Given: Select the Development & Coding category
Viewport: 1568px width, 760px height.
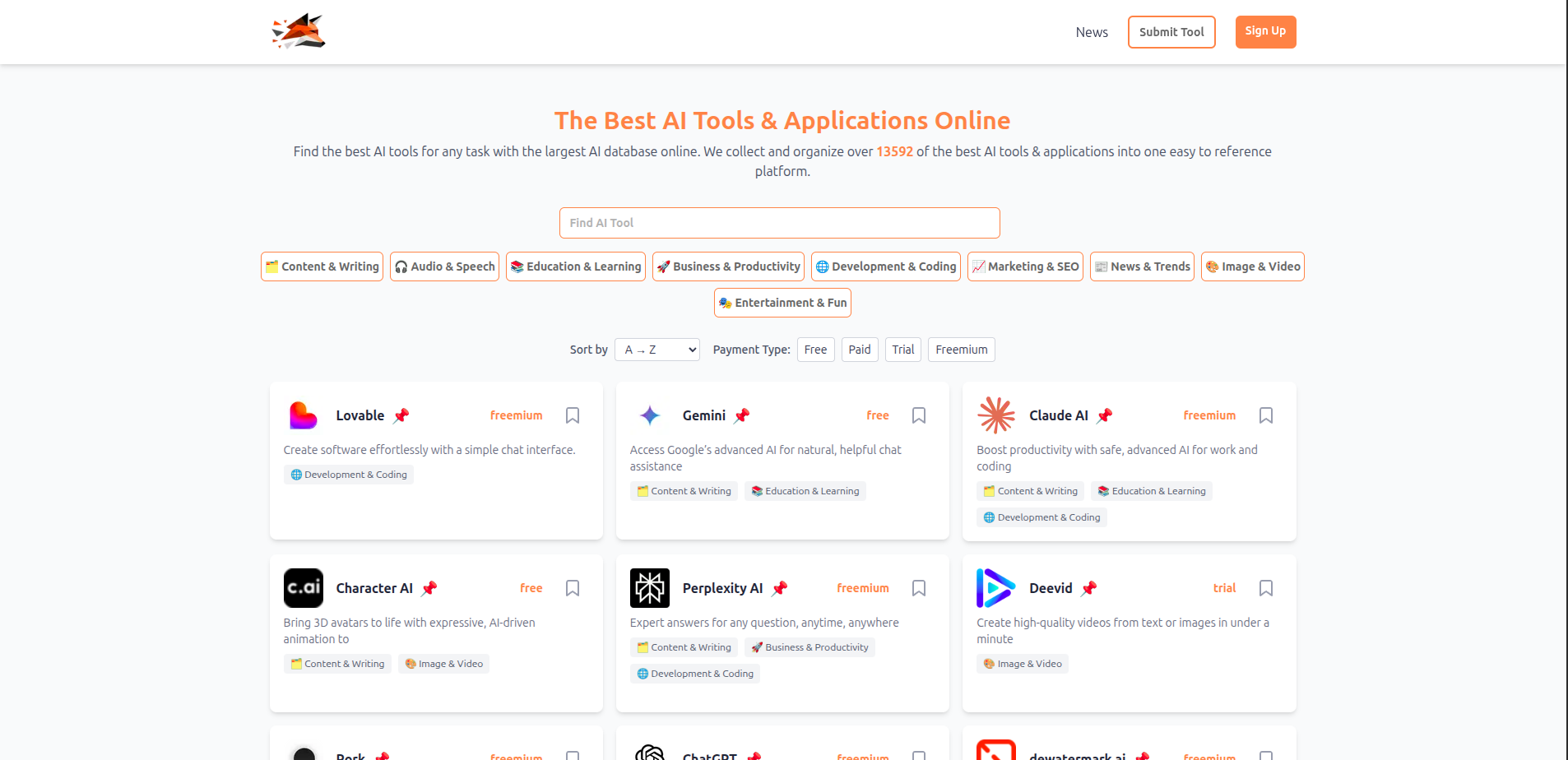Looking at the screenshot, I should click(885, 266).
